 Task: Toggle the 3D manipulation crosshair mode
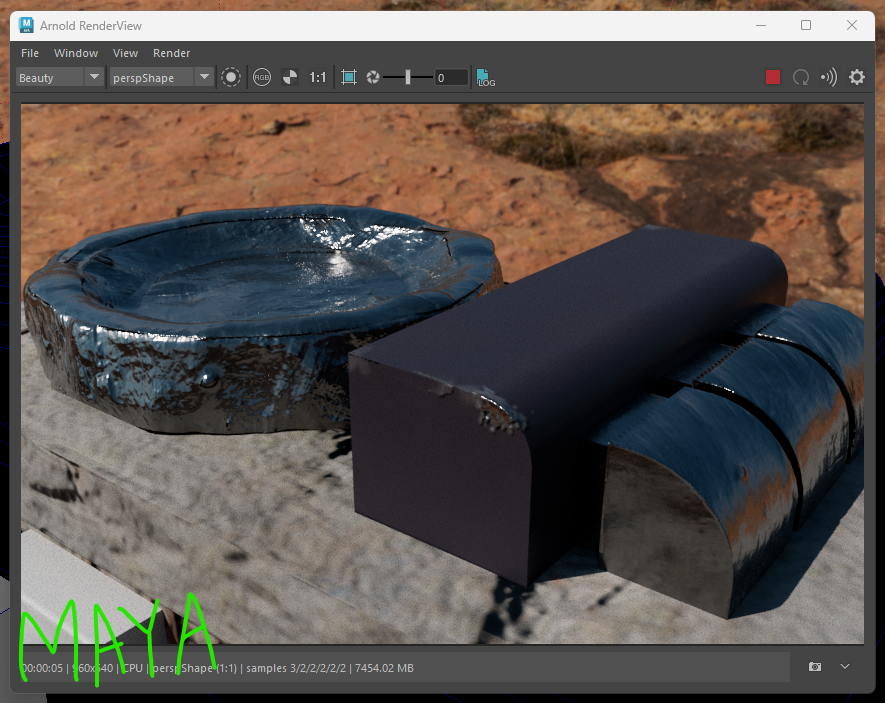pyautogui.click(x=231, y=77)
